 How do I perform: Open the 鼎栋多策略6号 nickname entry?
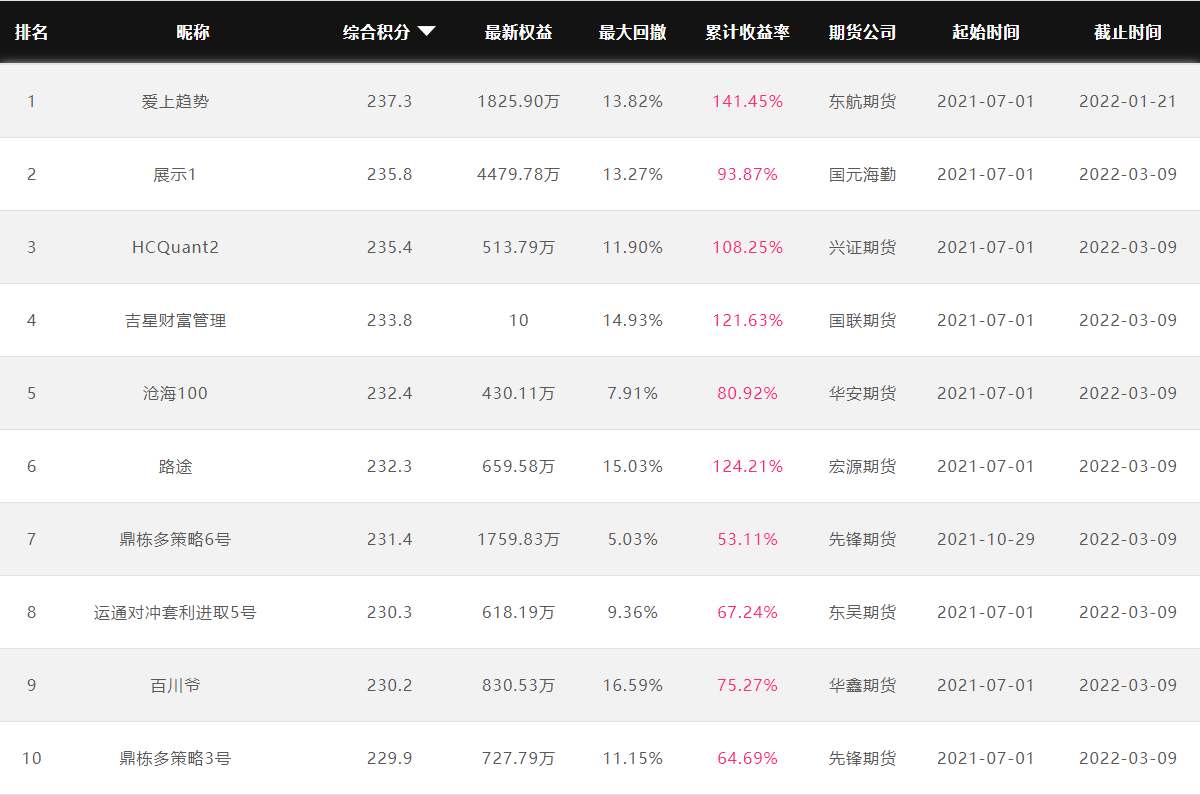175,539
